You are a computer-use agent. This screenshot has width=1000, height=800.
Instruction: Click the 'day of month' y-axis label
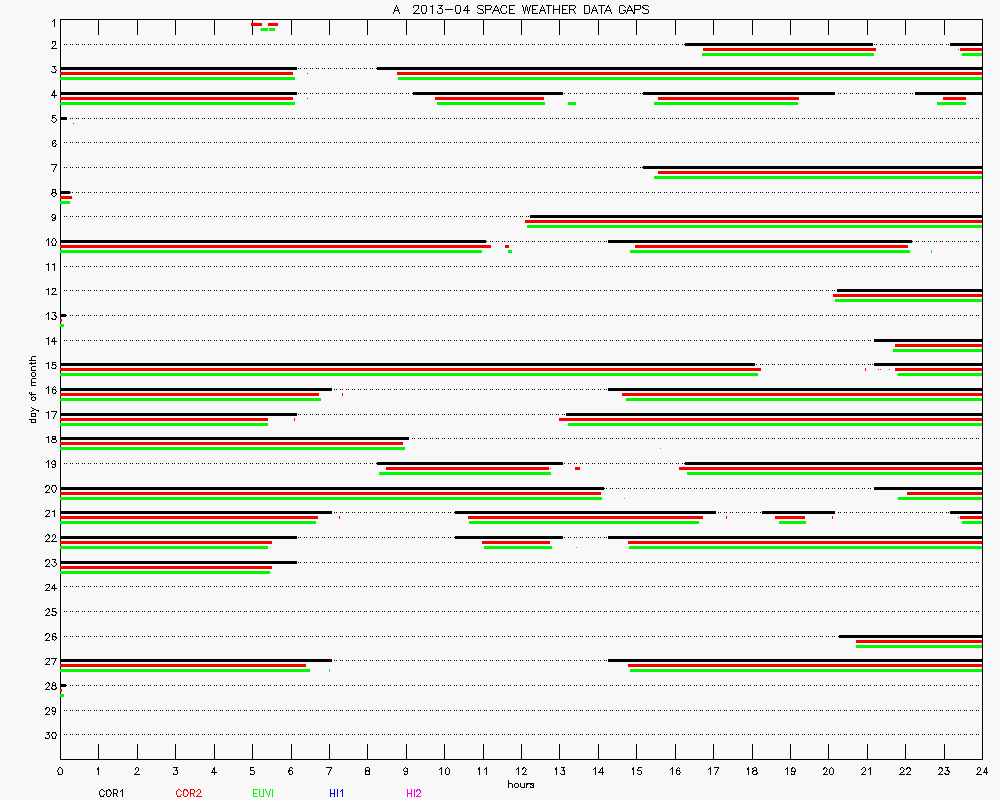pos(33,390)
